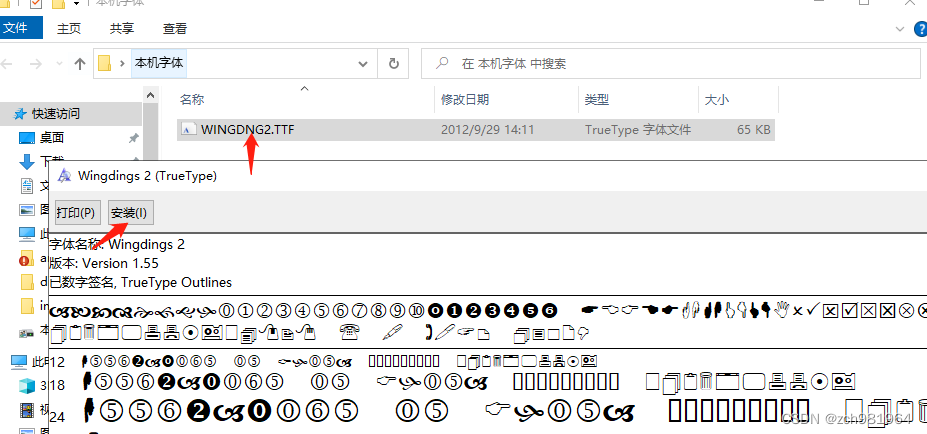The image size is (927, 434).
Task: Open the 文件 ribbon tab
Action: coord(21,28)
